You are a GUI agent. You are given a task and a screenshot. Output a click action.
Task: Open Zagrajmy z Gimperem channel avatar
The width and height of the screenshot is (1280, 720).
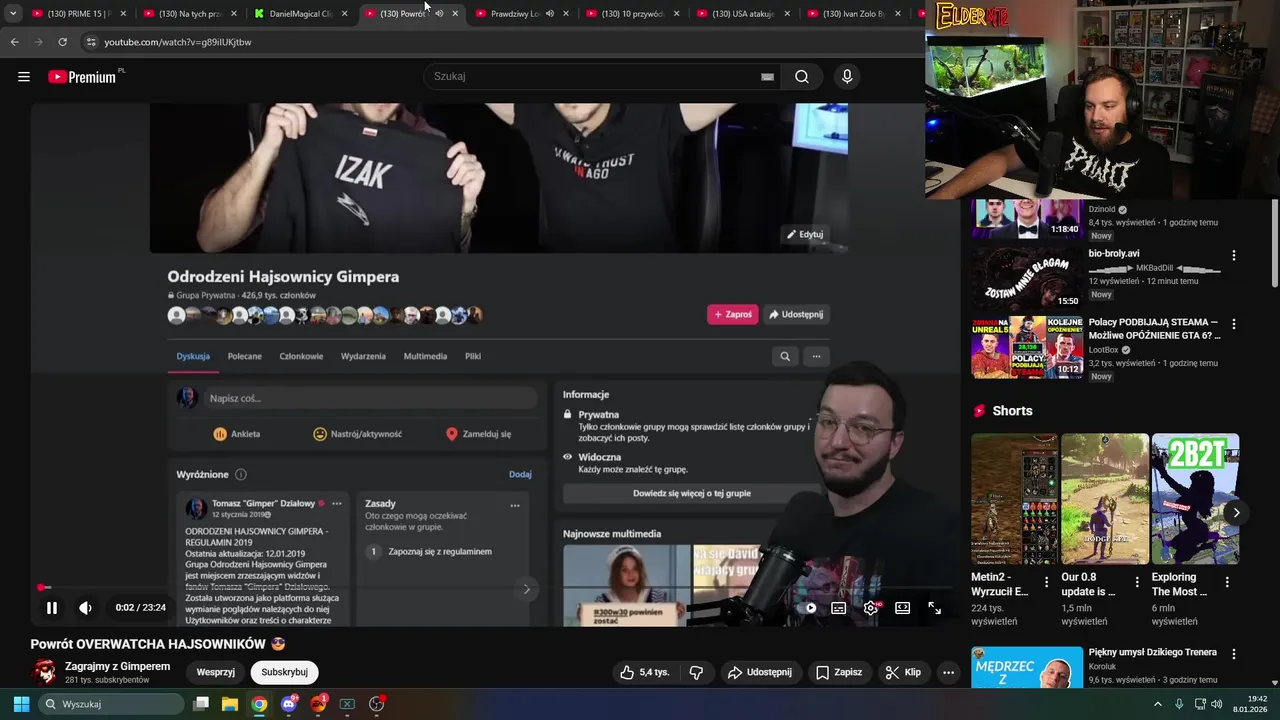[x=45, y=672]
